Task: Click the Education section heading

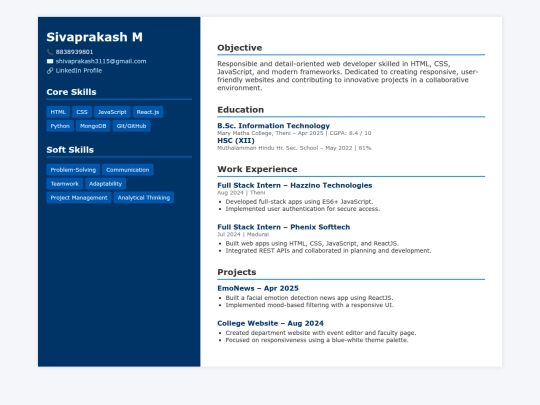Action: pyautogui.click(x=240, y=110)
